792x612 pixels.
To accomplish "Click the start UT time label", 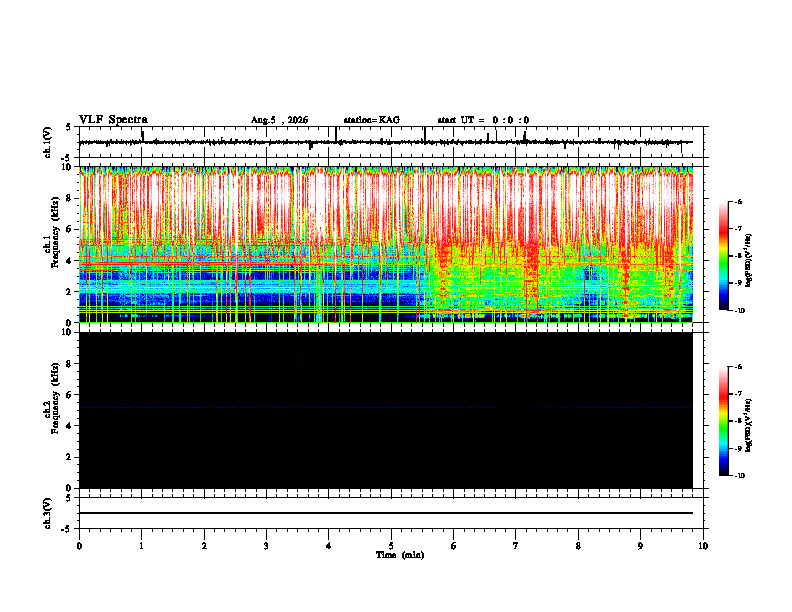I will click(483, 120).
